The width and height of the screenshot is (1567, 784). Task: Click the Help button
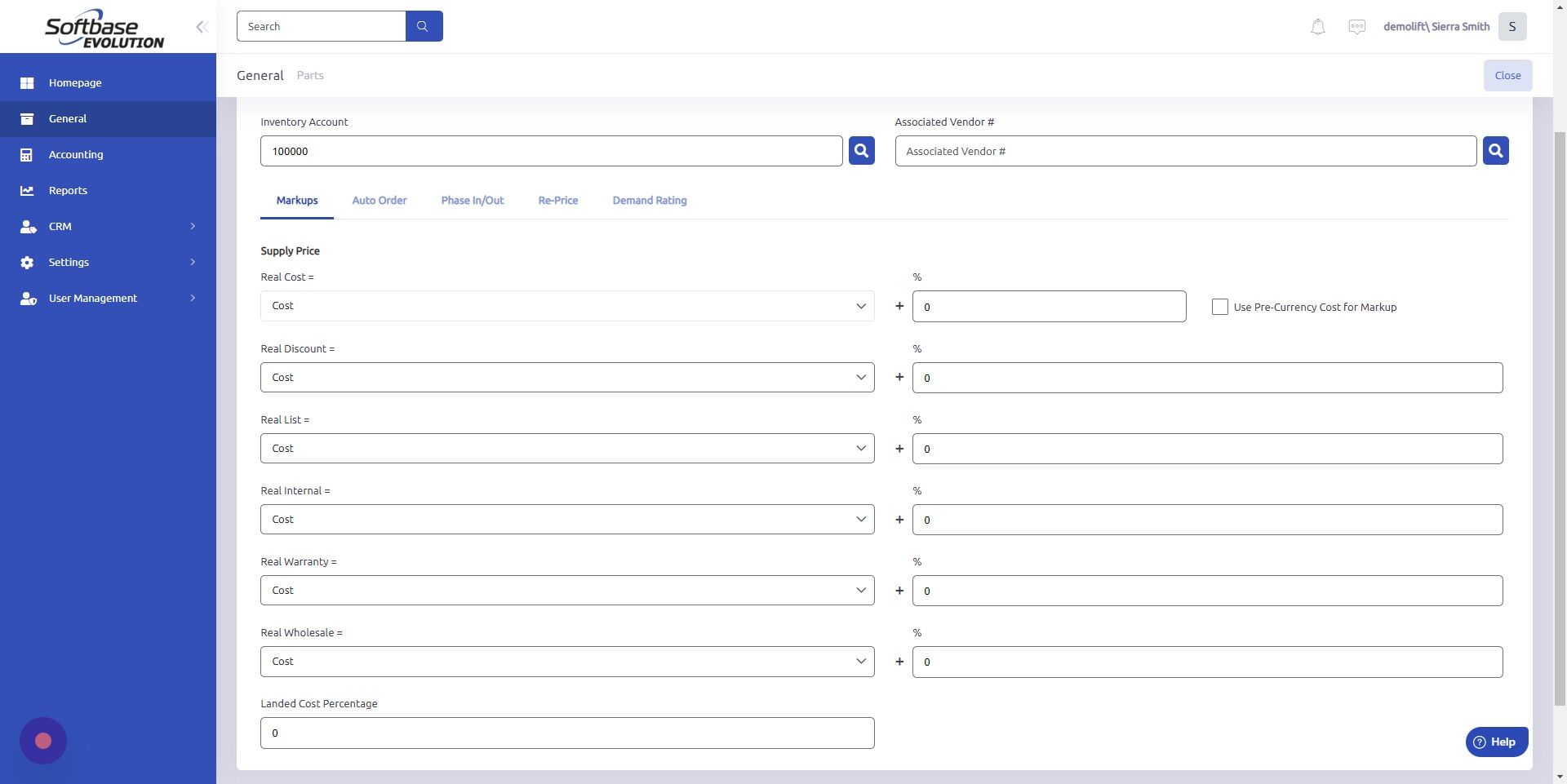(1497, 742)
